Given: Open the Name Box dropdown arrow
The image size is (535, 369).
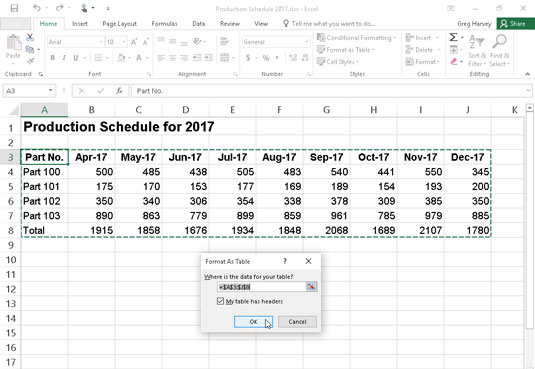Looking at the screenshot, I should [x=50, y=90].
